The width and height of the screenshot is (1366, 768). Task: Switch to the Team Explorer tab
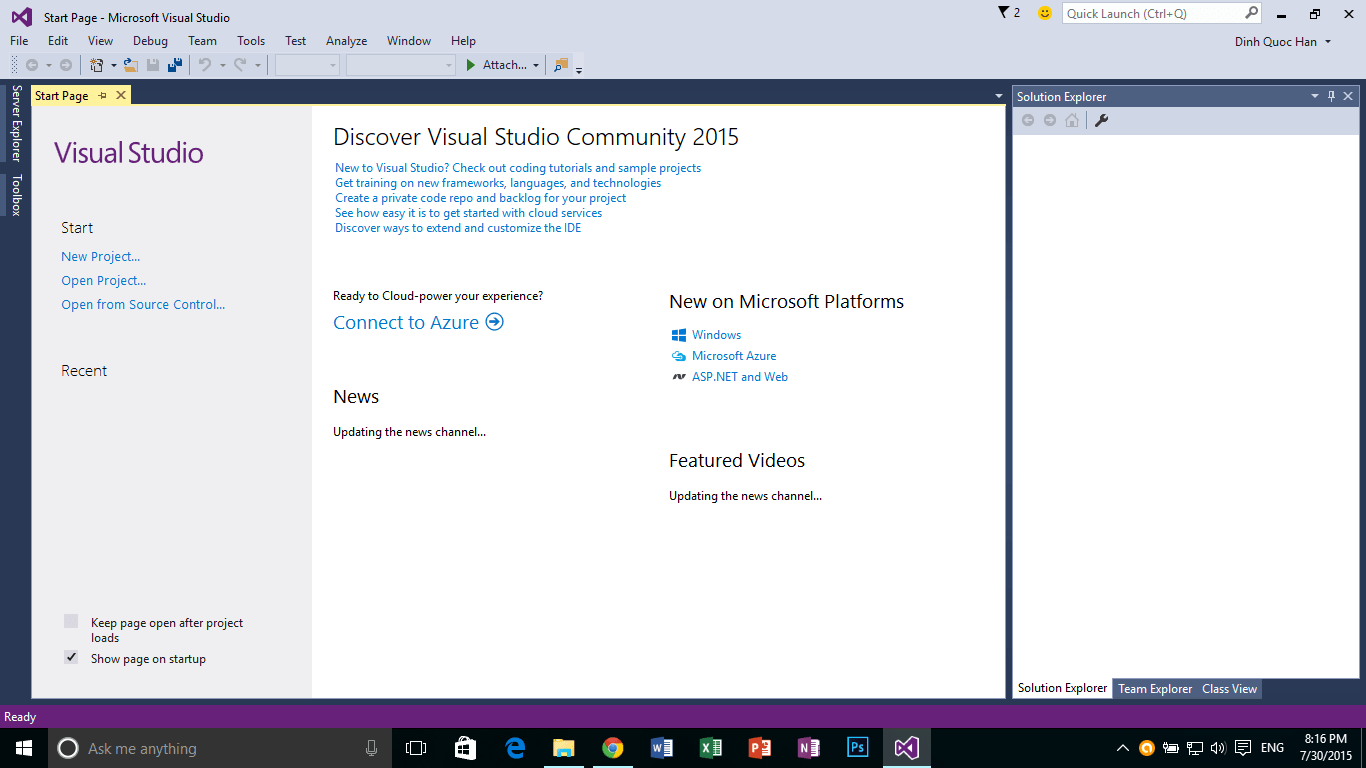tap(1155, 688)
